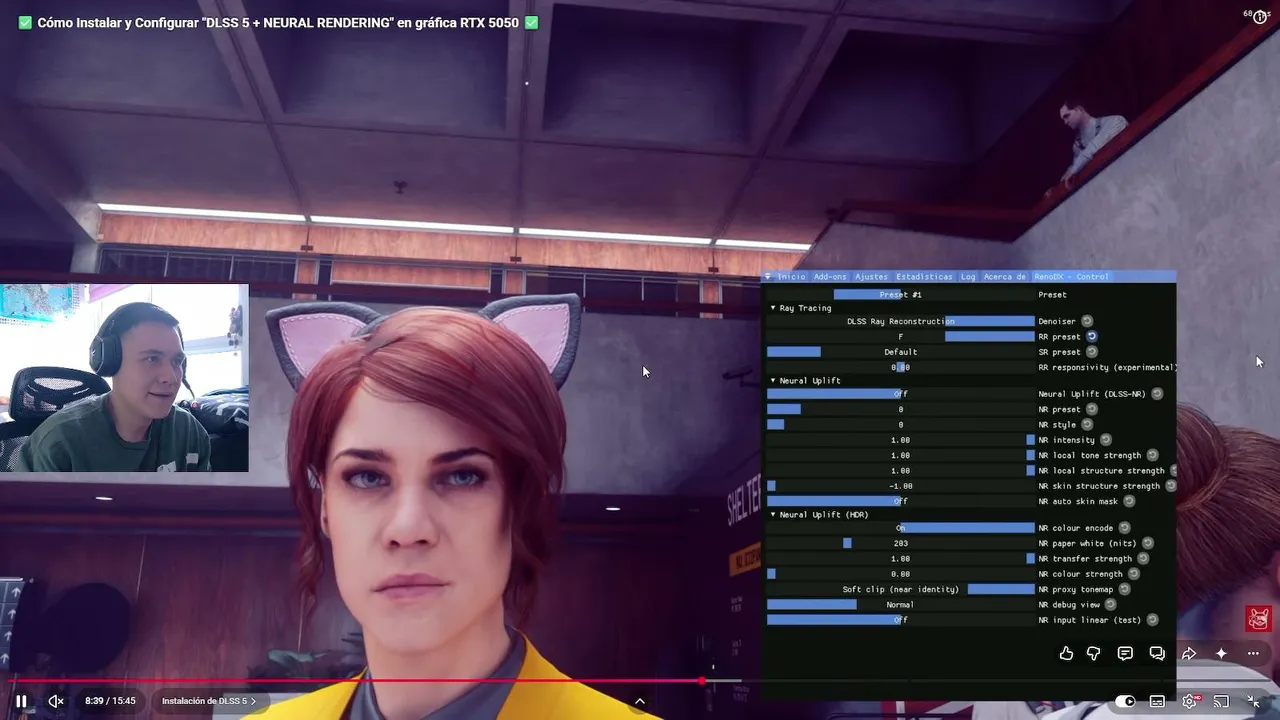Click the RR responsivity slider

point(901,367)
